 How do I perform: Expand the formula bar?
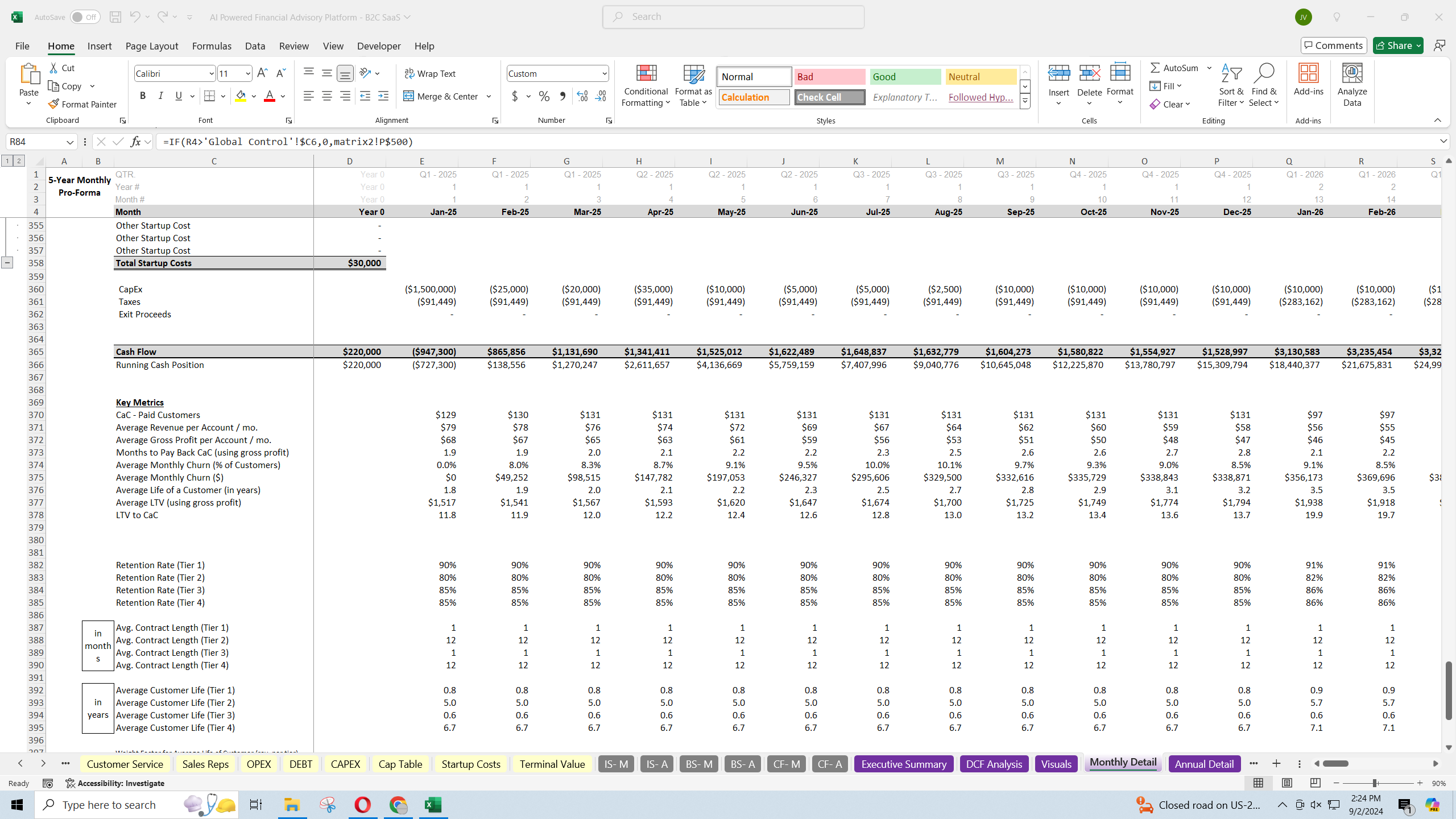pos(1443,141)
